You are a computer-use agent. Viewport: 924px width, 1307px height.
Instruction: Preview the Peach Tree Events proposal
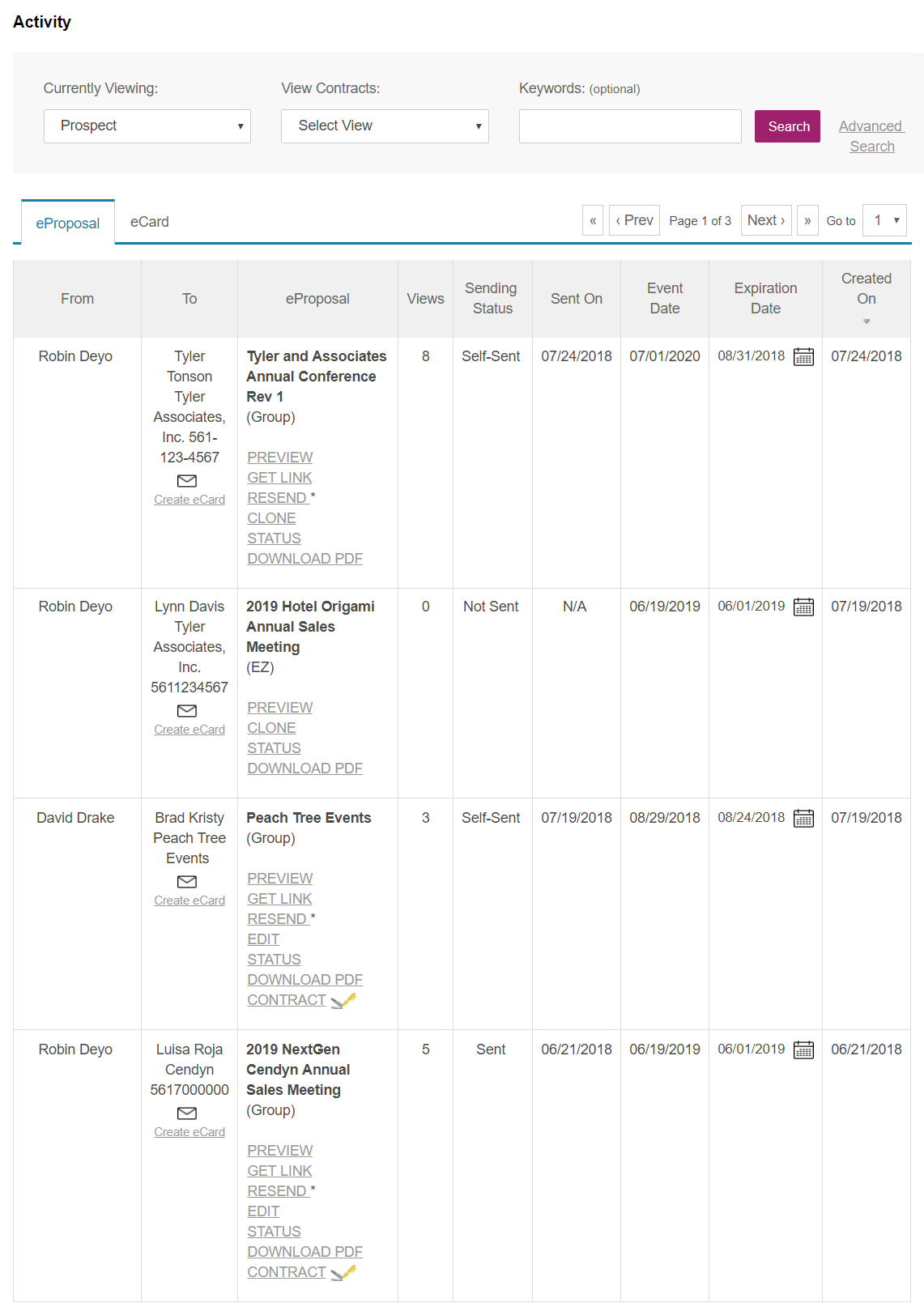tap(280, 879)
